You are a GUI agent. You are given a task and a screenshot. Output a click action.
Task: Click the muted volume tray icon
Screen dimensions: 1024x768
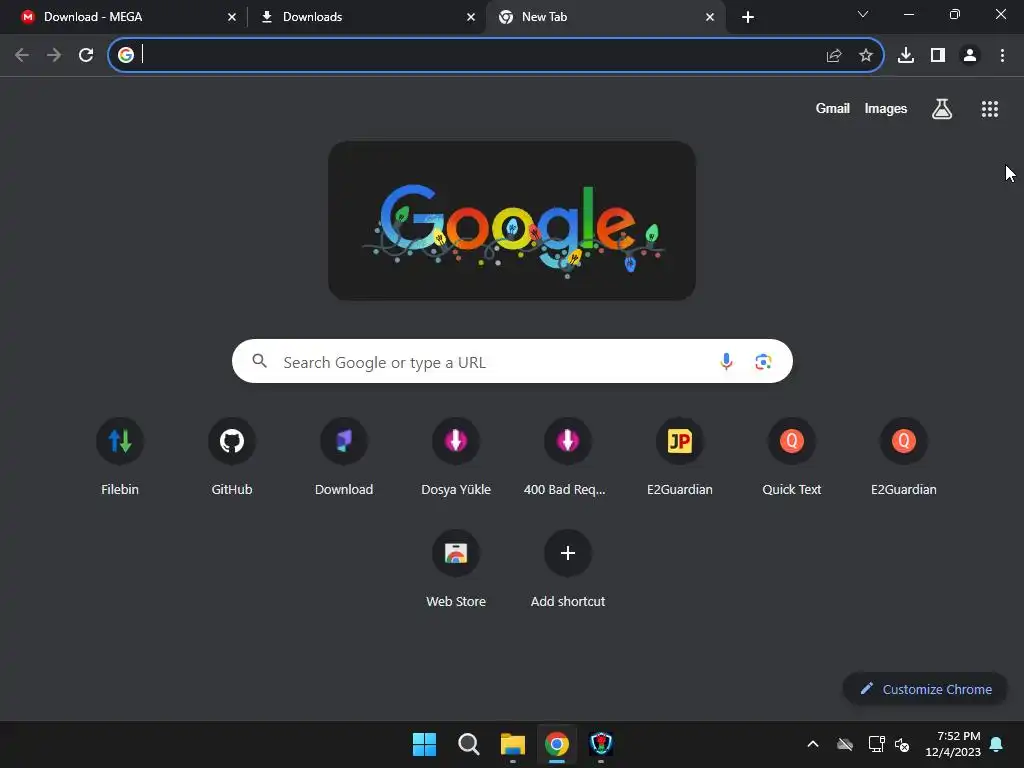(x=902, y=744)
